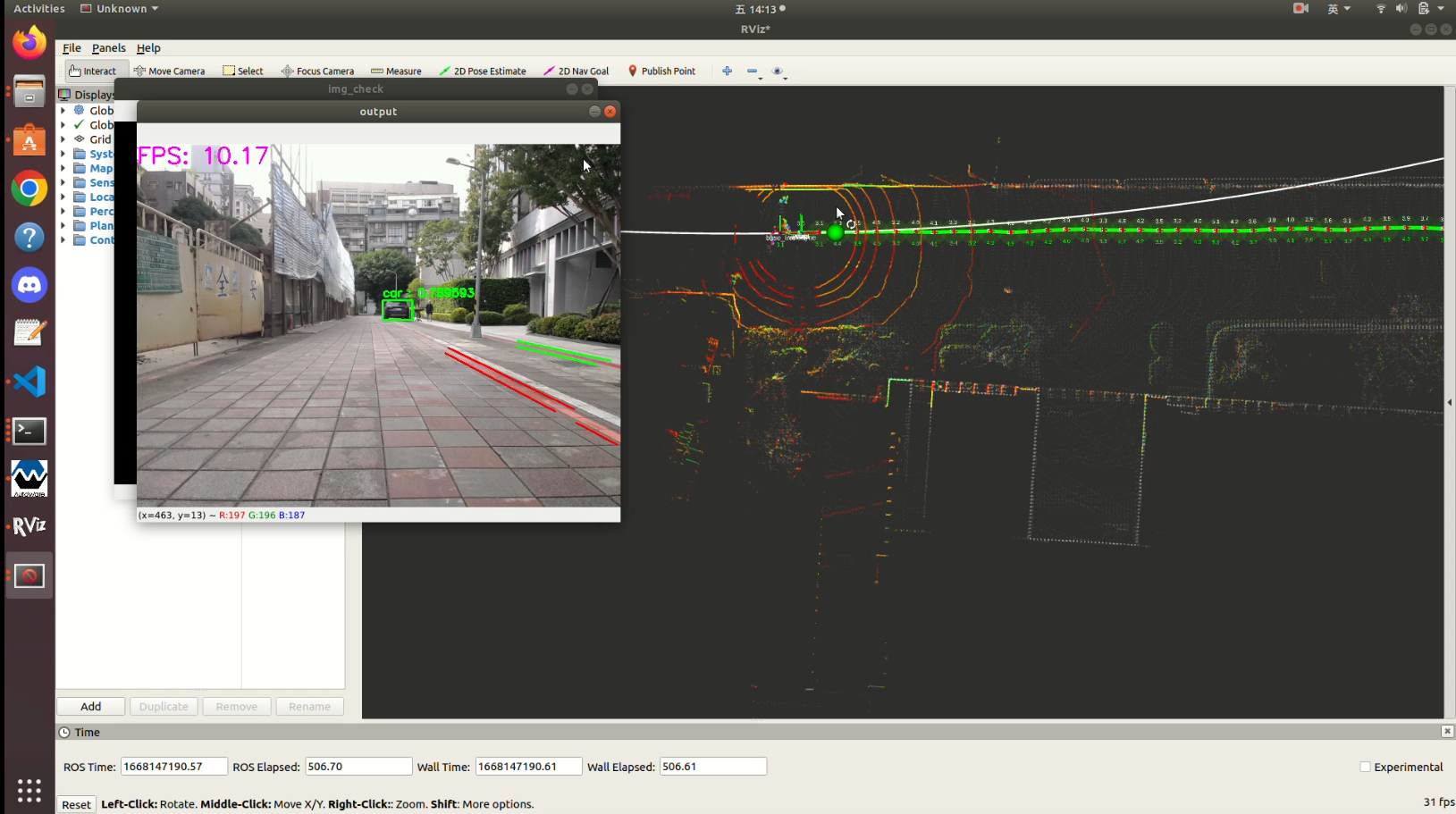
Task: Close the output image window
Action: coord(610,112)
